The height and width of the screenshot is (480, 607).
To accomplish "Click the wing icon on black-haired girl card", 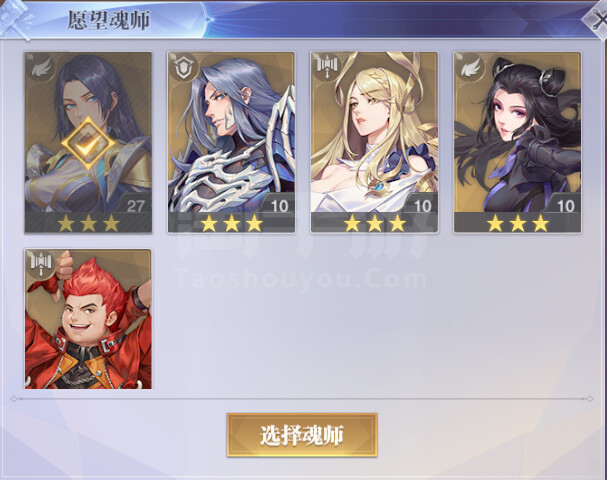I will [x=470, y=68].
